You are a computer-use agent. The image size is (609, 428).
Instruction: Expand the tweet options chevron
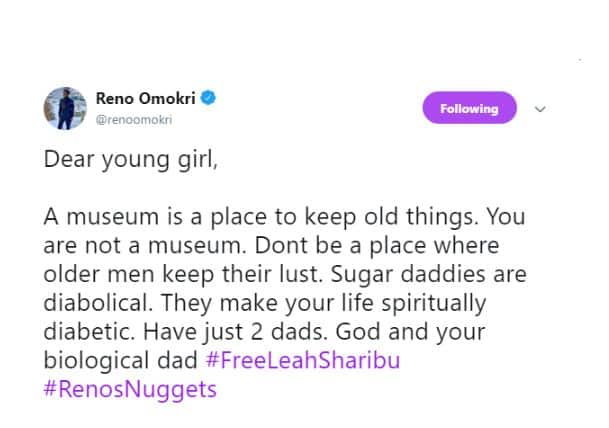click(x=541, y=108)
